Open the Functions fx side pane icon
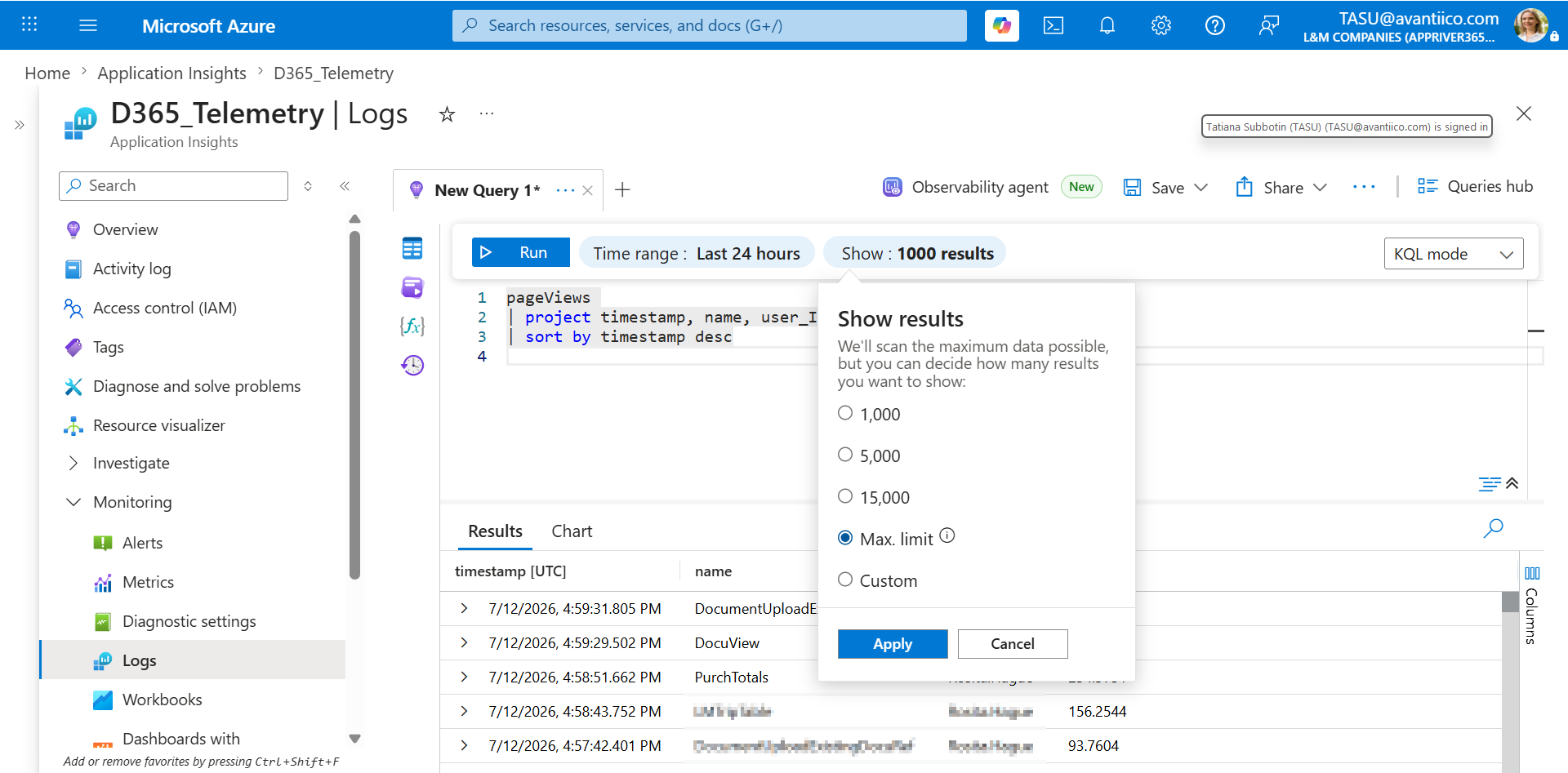 pyautogui.click(x=412, y=327)
